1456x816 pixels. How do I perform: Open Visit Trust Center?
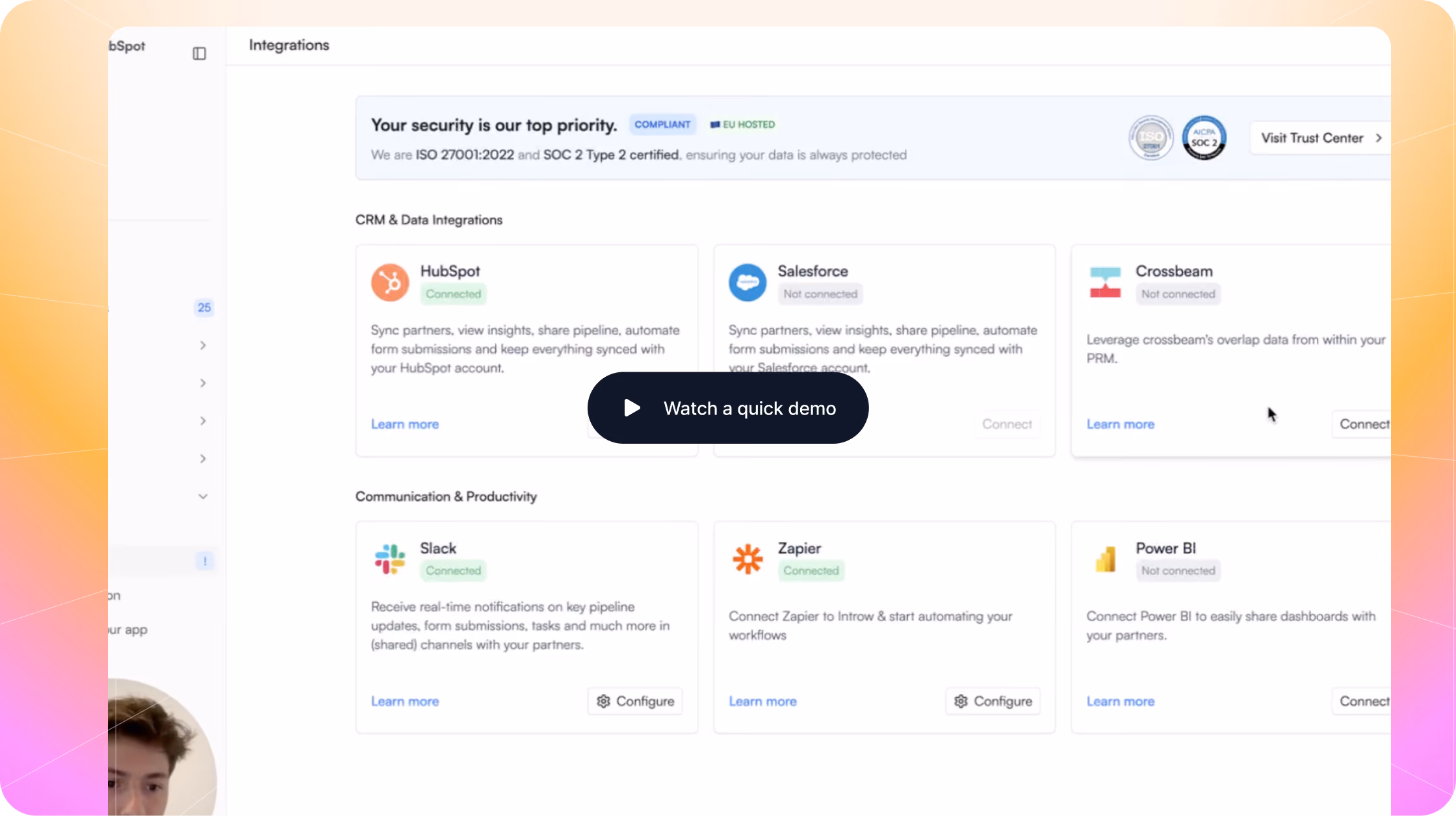[1321, 138]
